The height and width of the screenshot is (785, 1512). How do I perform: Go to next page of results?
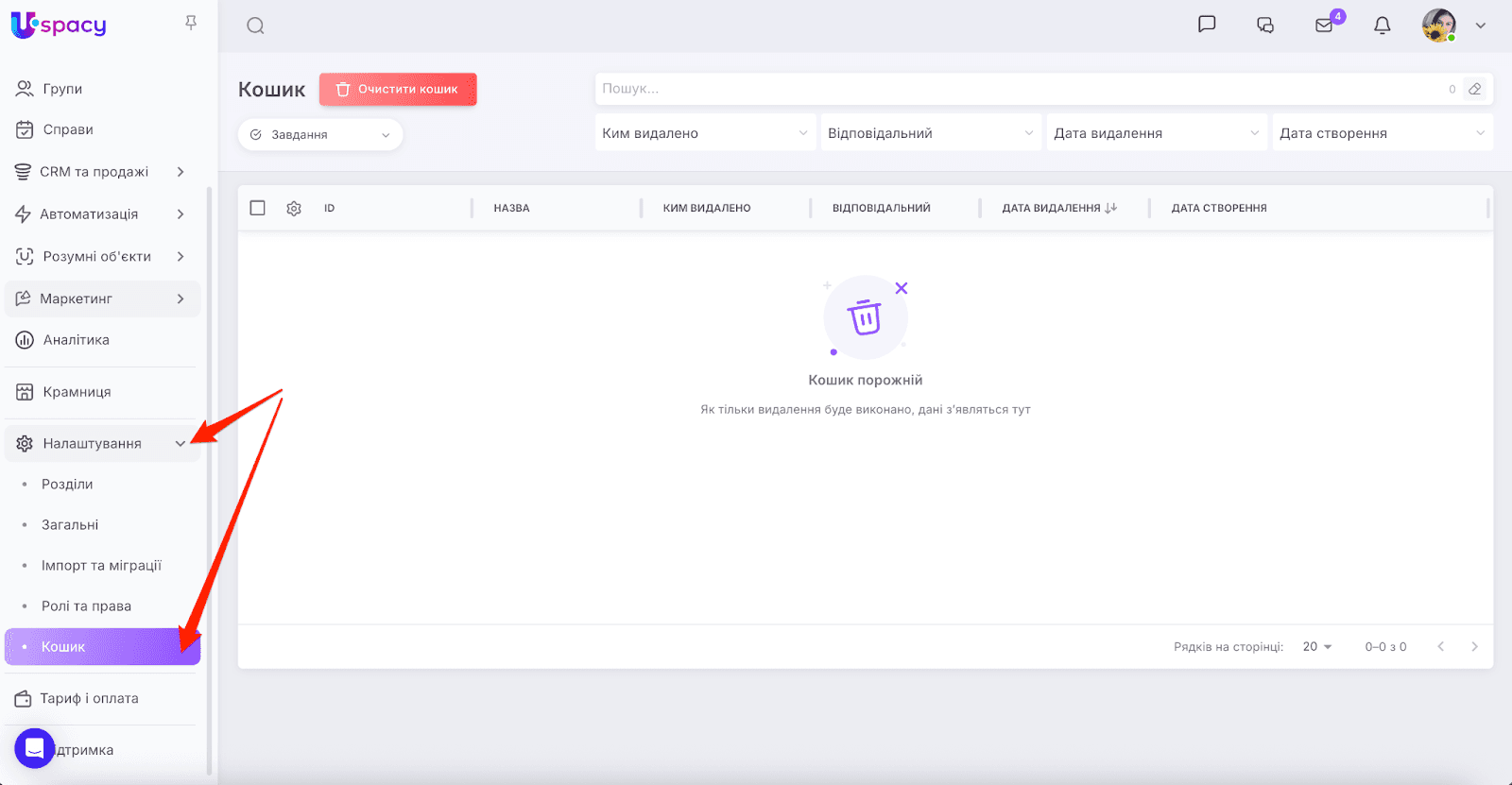pyautogui.click(x=1474, y=647)
